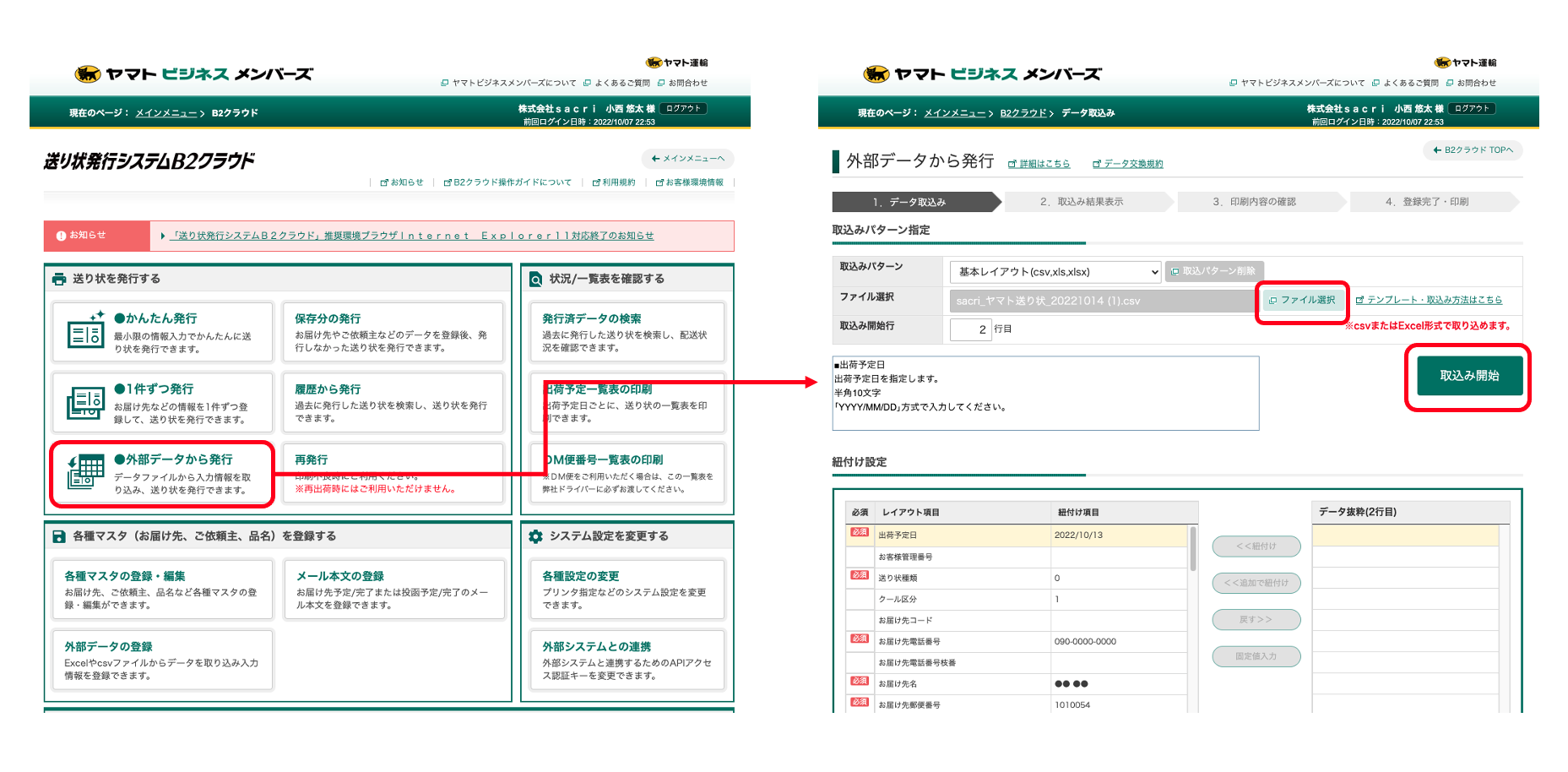The height and width of the screenshot is (772, 1568).
Task: Click the selected csv file name field
Action: click(1103, 301)
